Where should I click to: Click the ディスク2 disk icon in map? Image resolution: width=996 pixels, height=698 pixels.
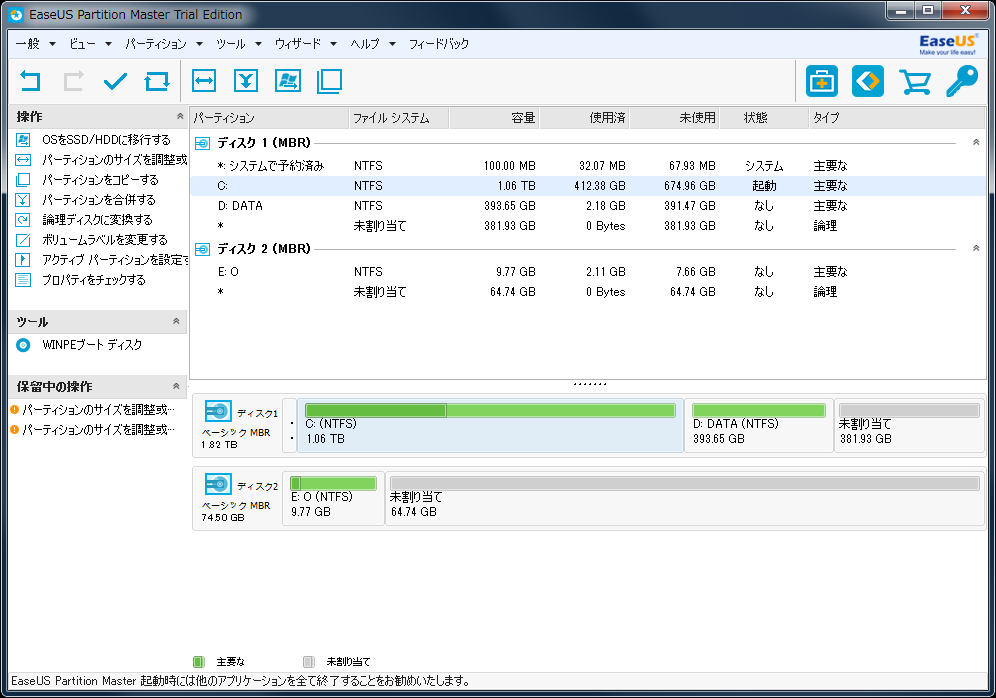(218, 485)
